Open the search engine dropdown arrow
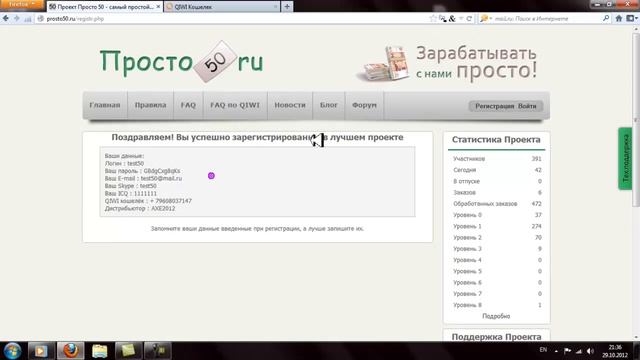 click(x=491, y=18)
